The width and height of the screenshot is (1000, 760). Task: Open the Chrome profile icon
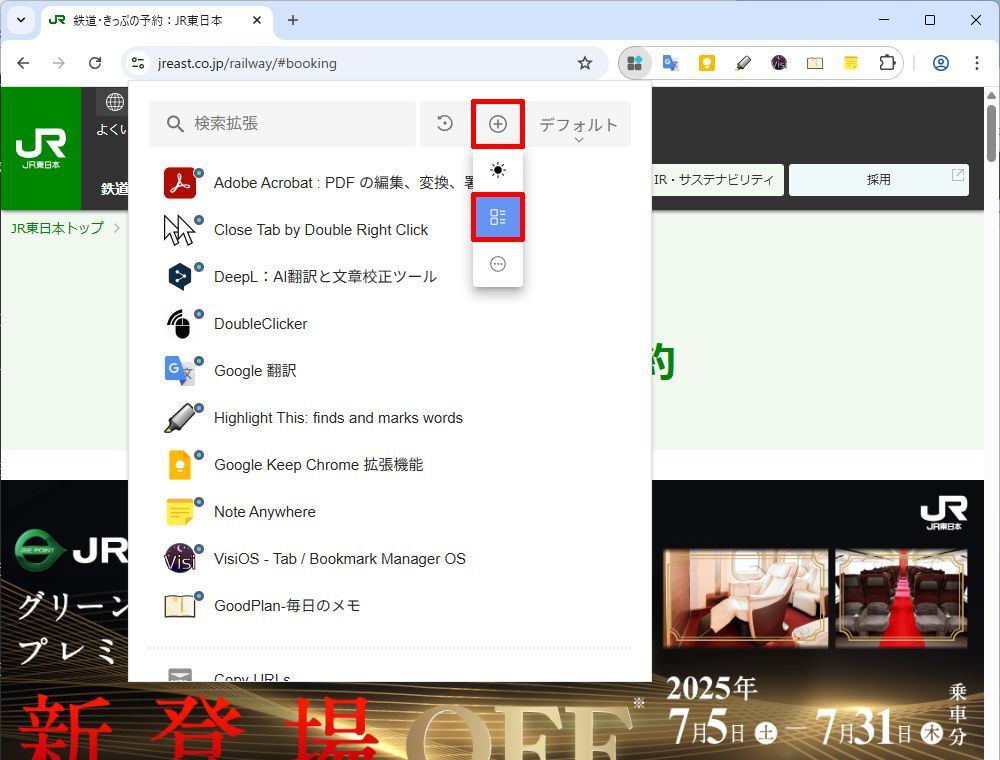tap(941, 63)
